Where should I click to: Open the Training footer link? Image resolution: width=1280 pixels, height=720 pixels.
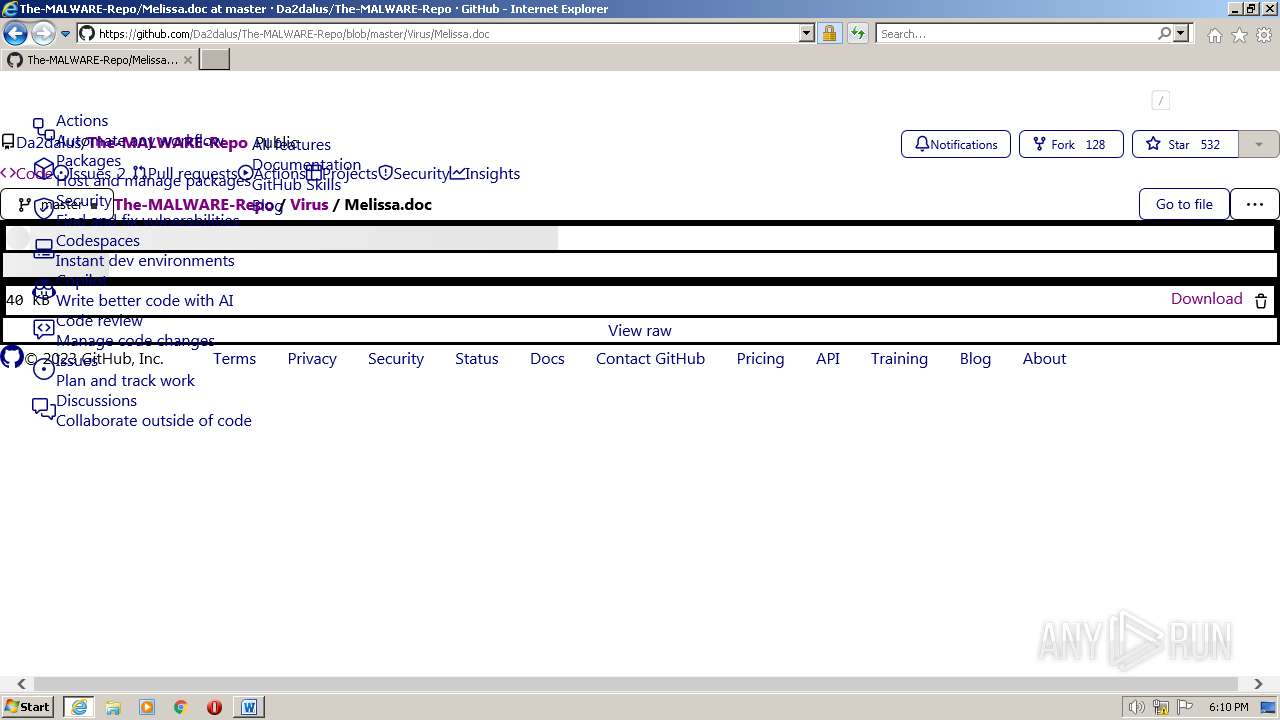point(899,358)
